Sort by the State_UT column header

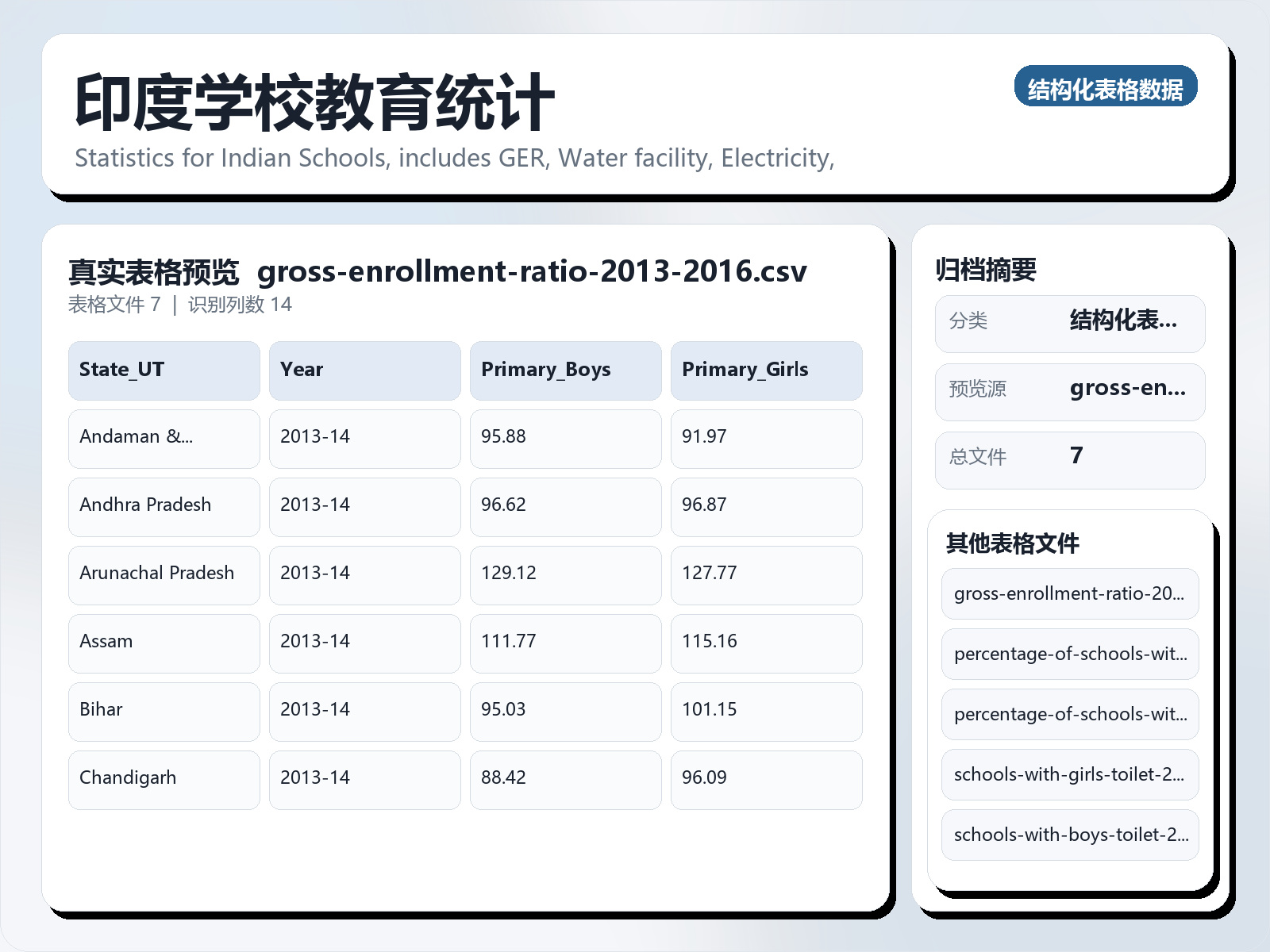point(164,370)
